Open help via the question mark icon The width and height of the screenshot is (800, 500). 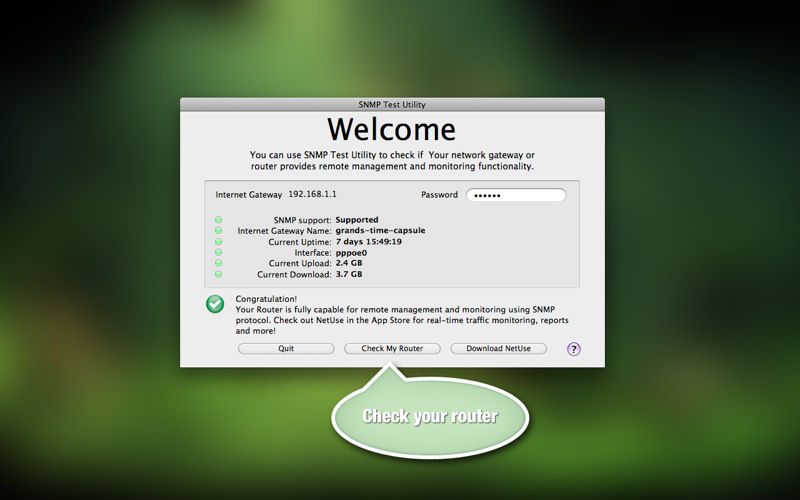click(573, 349)
